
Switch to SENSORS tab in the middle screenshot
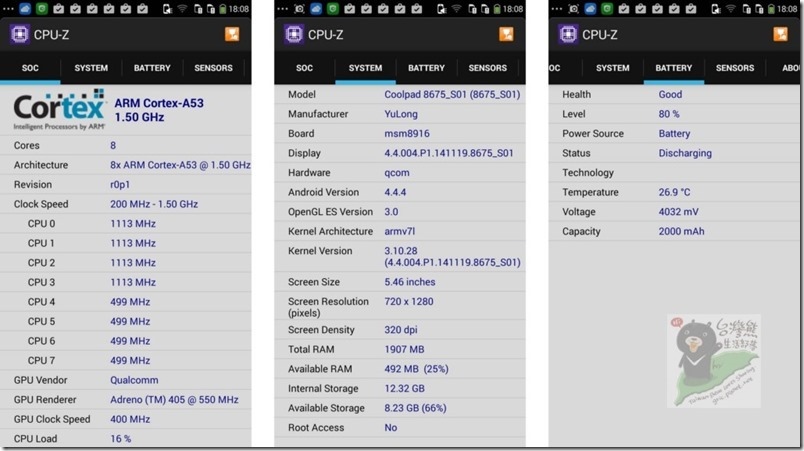487,68
